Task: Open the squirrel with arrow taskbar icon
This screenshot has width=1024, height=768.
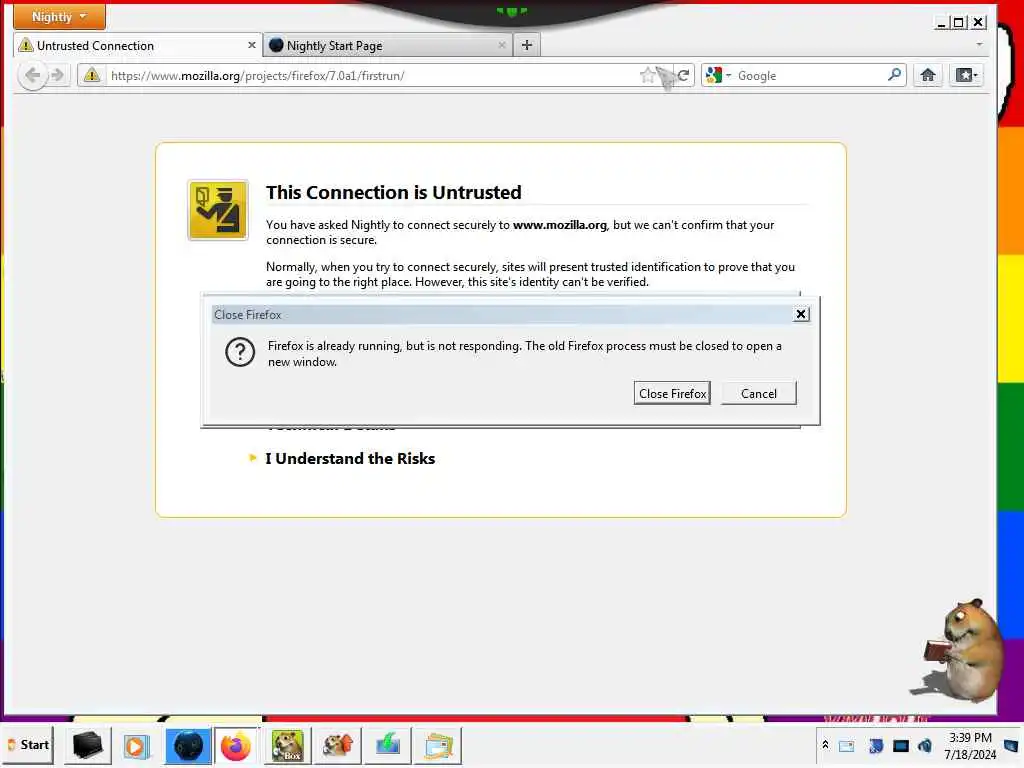Action: click(338, 745)
